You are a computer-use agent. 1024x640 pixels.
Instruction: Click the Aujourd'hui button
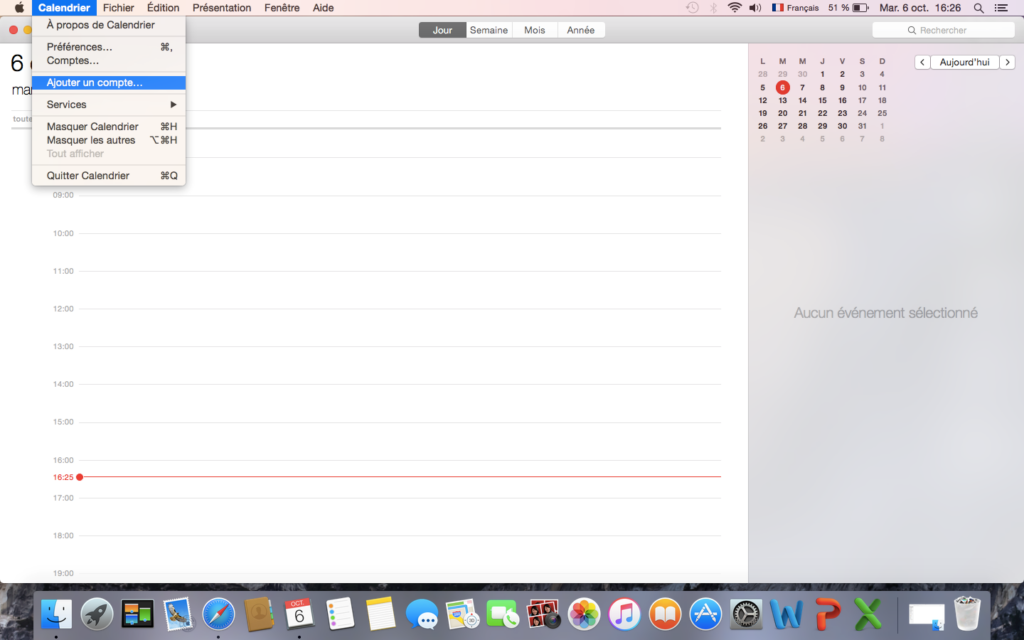pyautogui.click(x=965, y=62)
